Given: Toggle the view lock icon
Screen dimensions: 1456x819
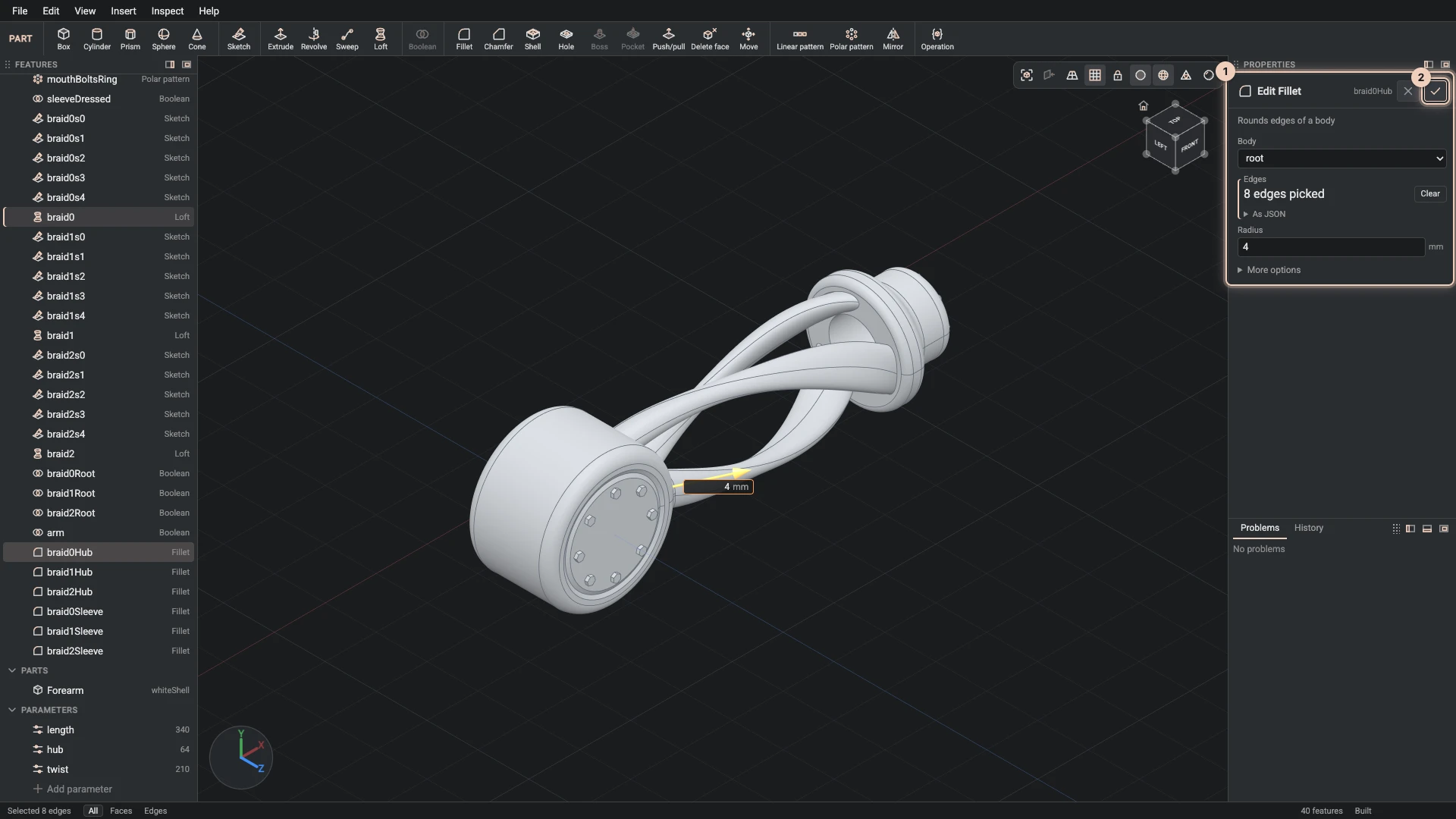Looking at the screenshot, I should [x=1118, y=75].
